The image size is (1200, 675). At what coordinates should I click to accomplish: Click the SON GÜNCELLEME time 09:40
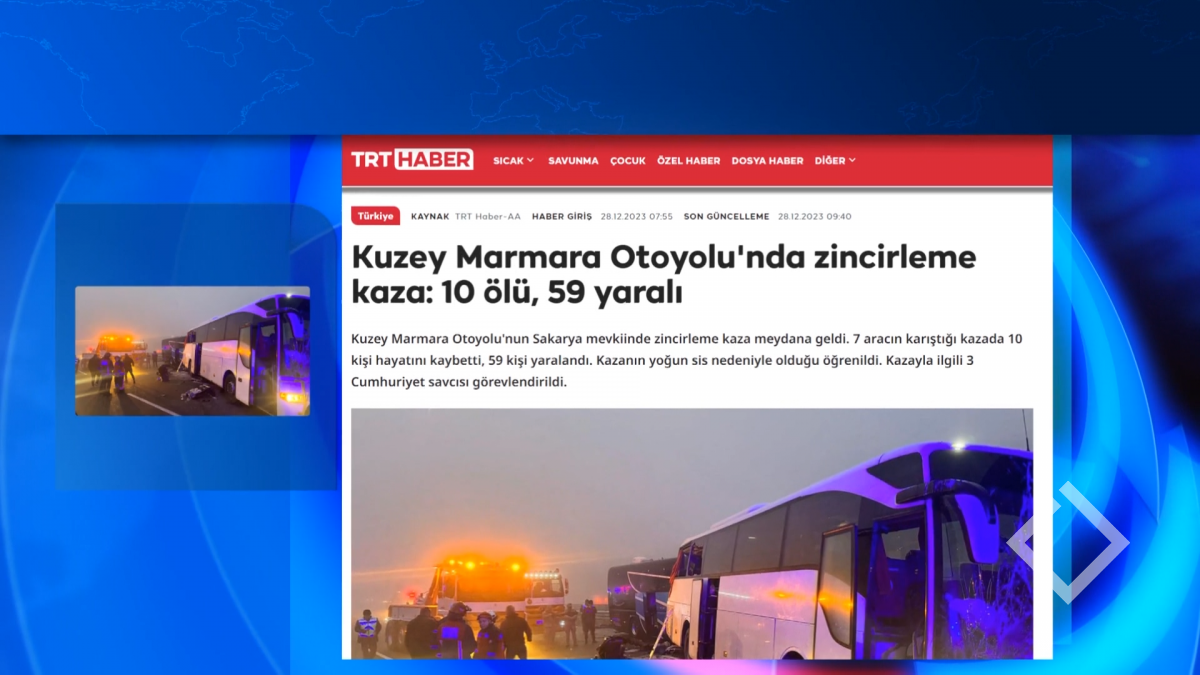[814, 217]
